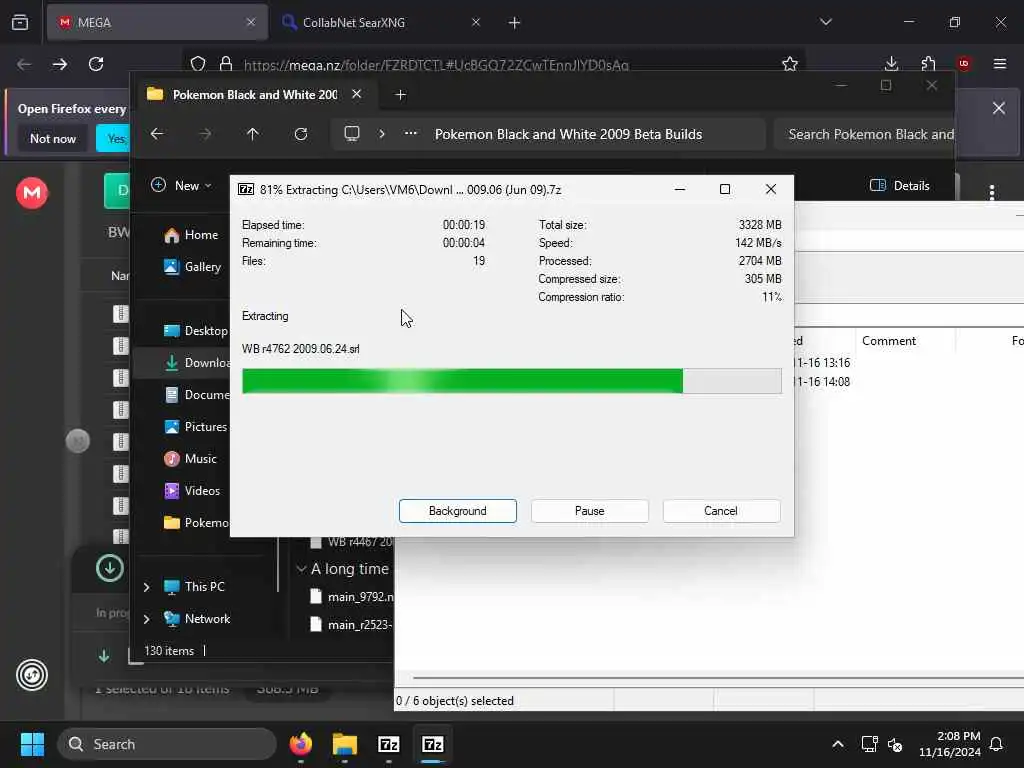This screenshot has width=1024, height=768.
Task: Click Firefox forward arrow
Action: pyautogui.click(x=59, y=64)
